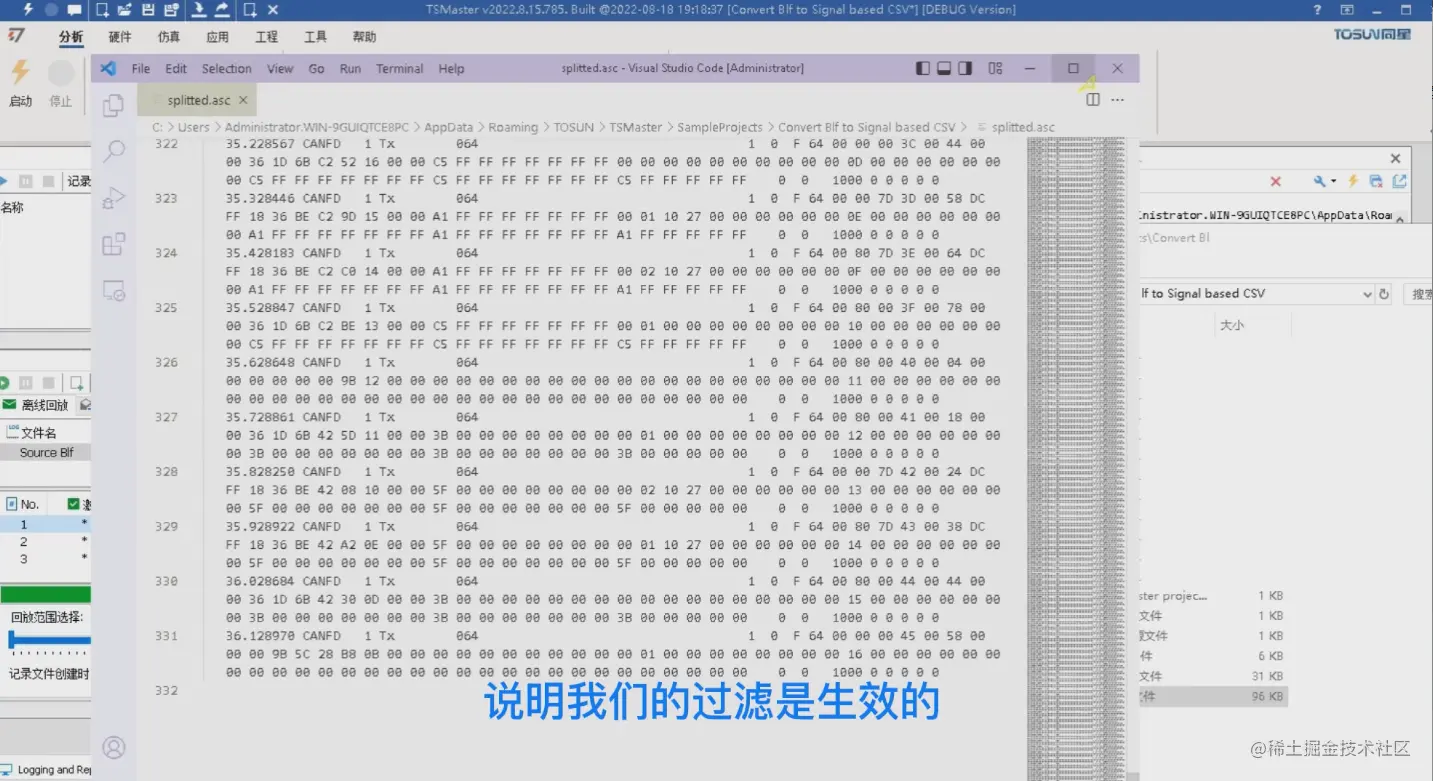Select the 离线回放 tab in TSMaster
This screenshot has width=1433, height=781.
coord(36,405)
